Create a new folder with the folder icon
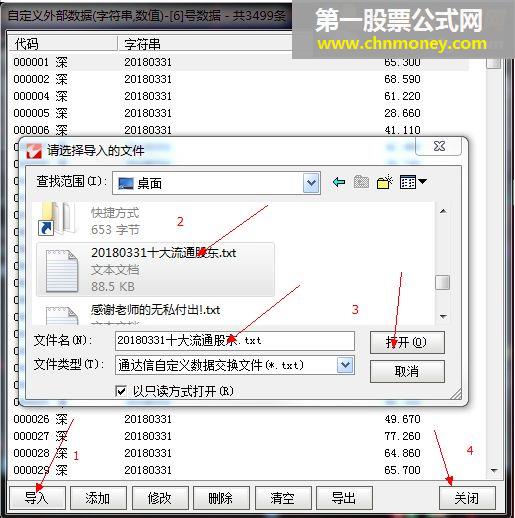515x518 pixels. point(384,182)
